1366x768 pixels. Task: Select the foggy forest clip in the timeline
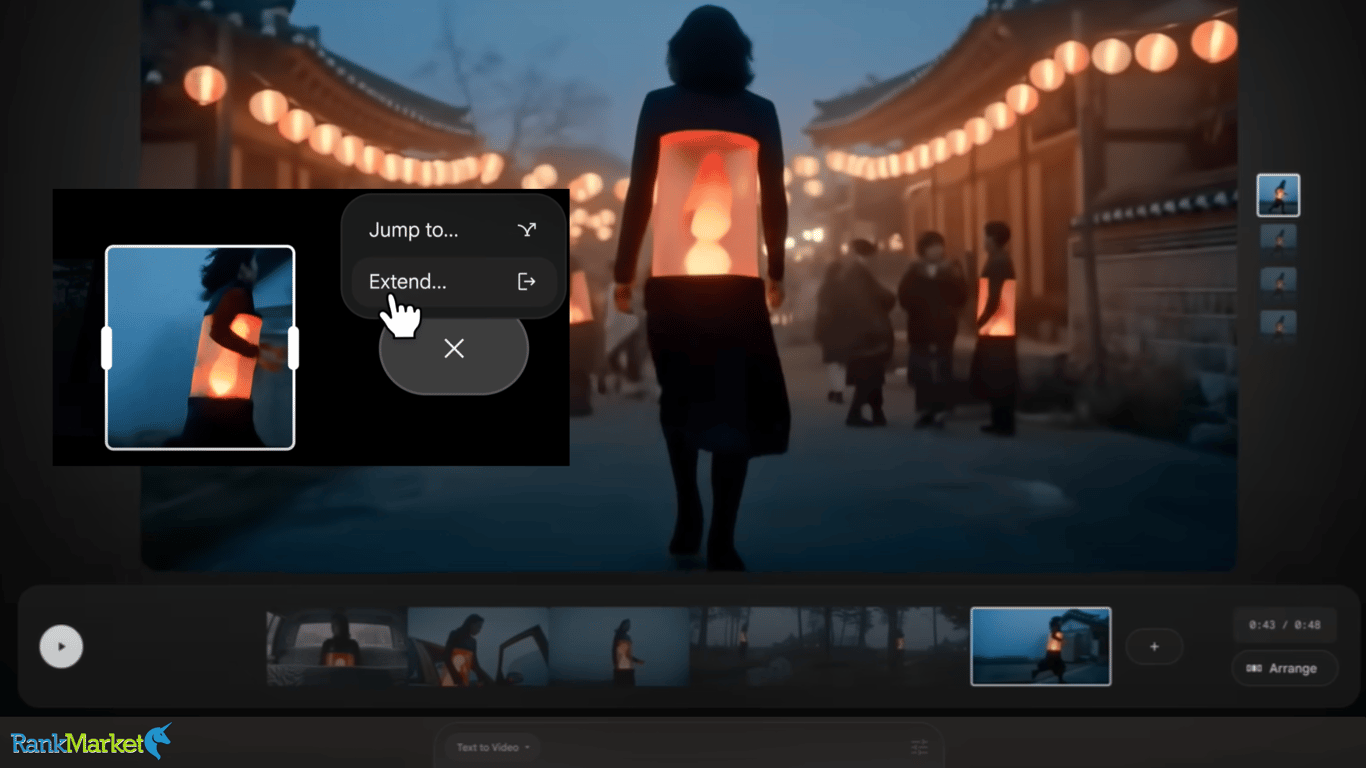point(830,647)
